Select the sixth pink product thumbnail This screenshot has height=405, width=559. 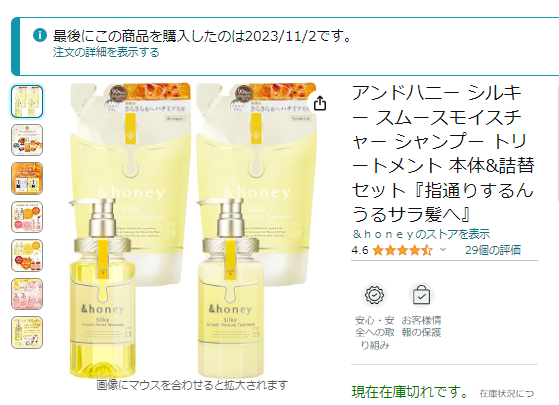(x=27, y=294)
